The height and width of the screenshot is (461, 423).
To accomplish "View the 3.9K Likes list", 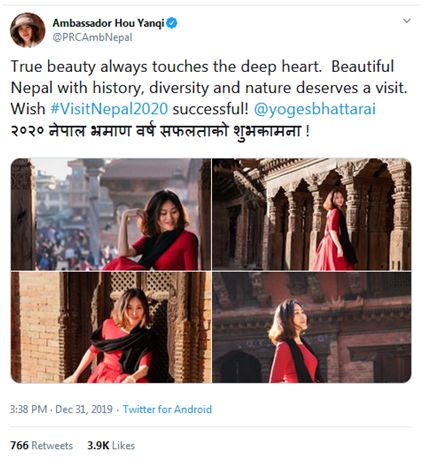I will (x=111, y=445).
